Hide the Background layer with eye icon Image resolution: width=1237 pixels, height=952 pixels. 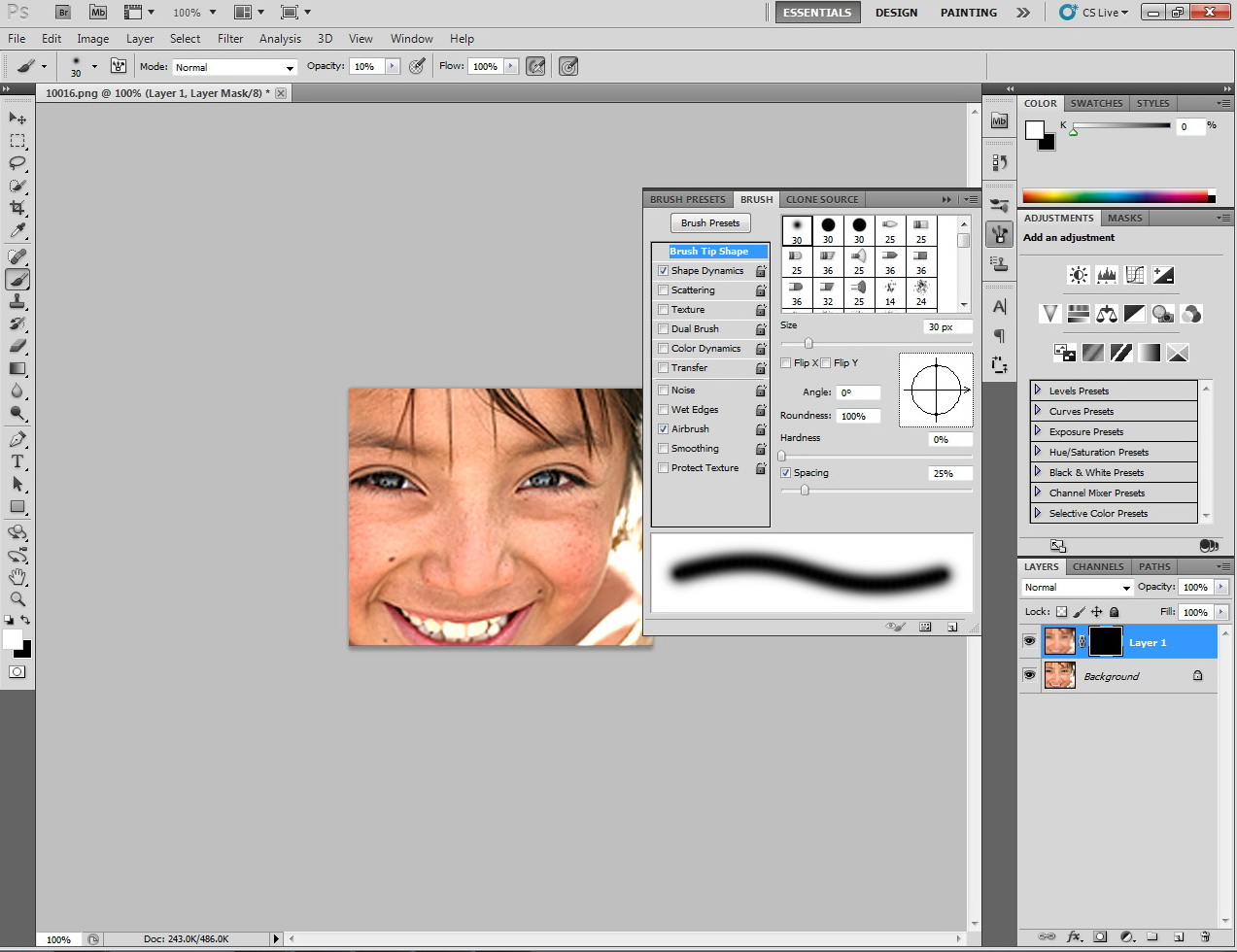coord(1029,675)
